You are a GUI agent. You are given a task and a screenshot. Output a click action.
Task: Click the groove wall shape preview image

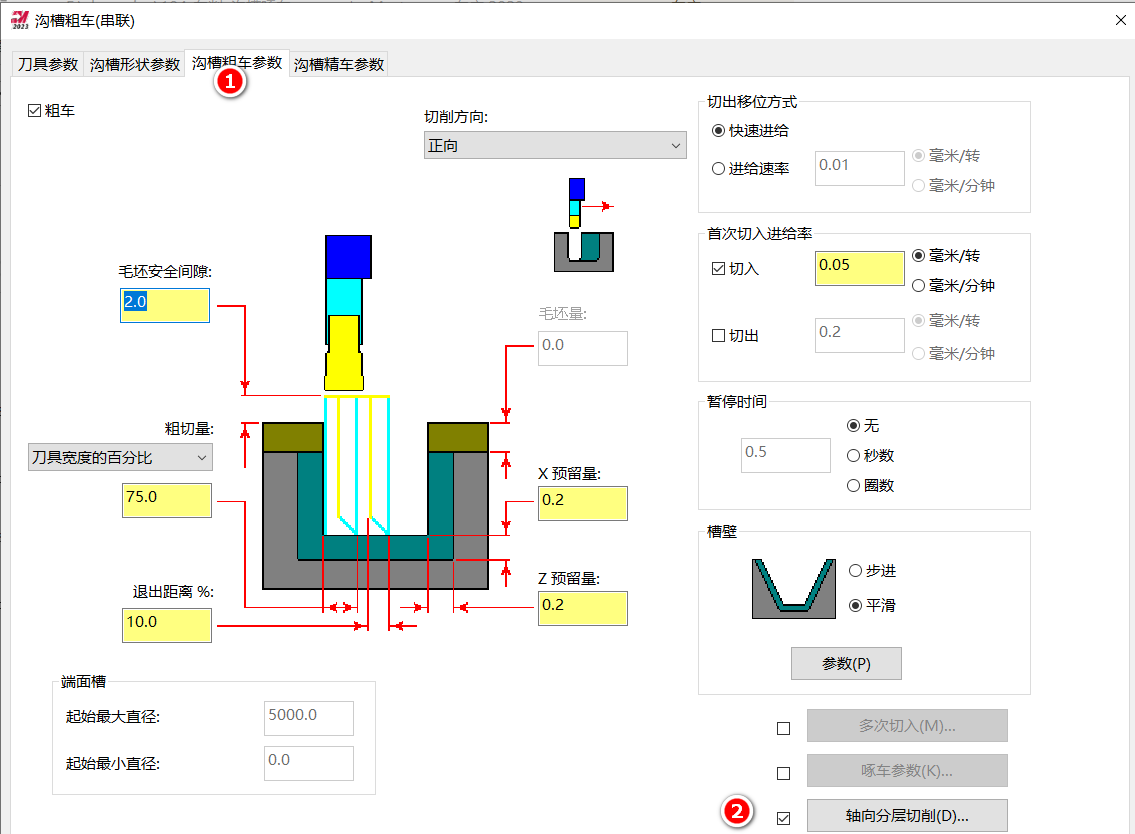pos(793,589)
